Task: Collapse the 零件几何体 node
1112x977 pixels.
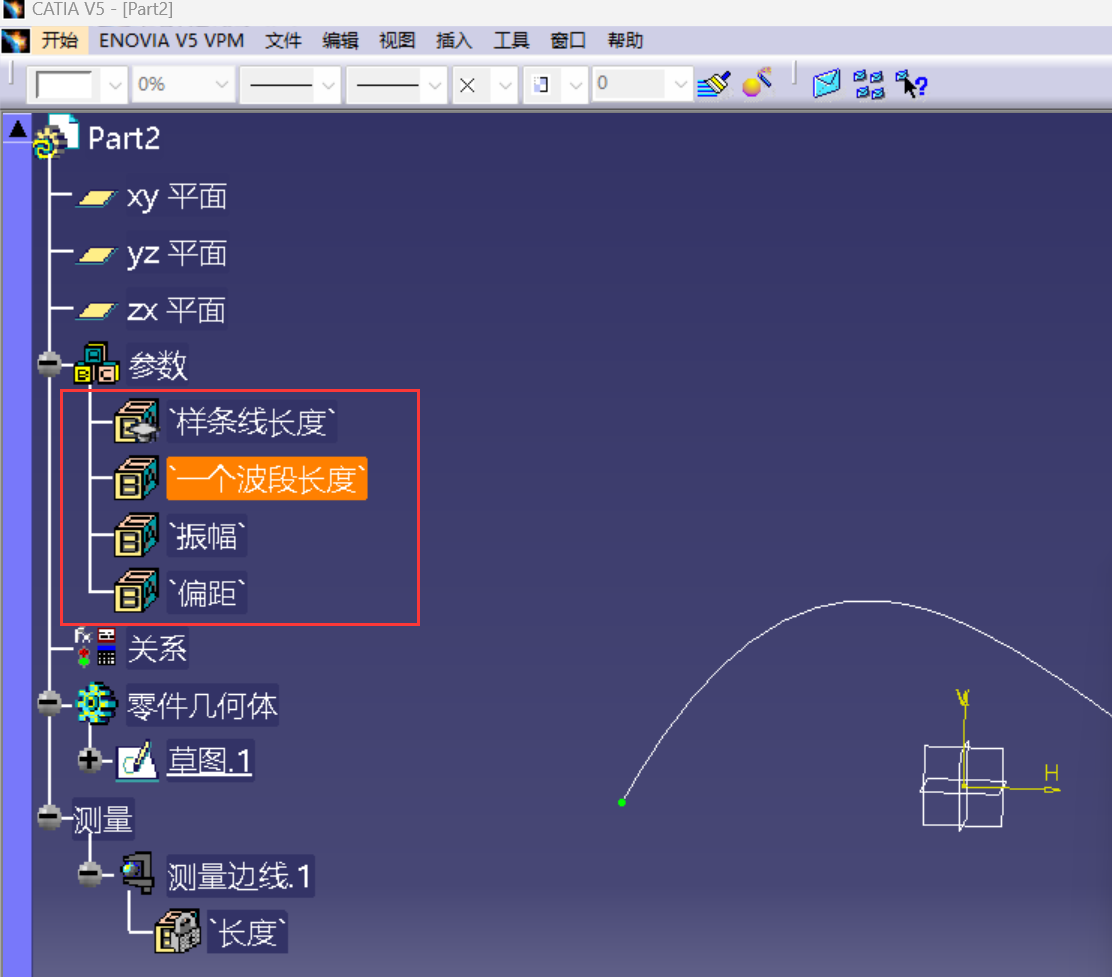Action: click(x=49, y=703)
